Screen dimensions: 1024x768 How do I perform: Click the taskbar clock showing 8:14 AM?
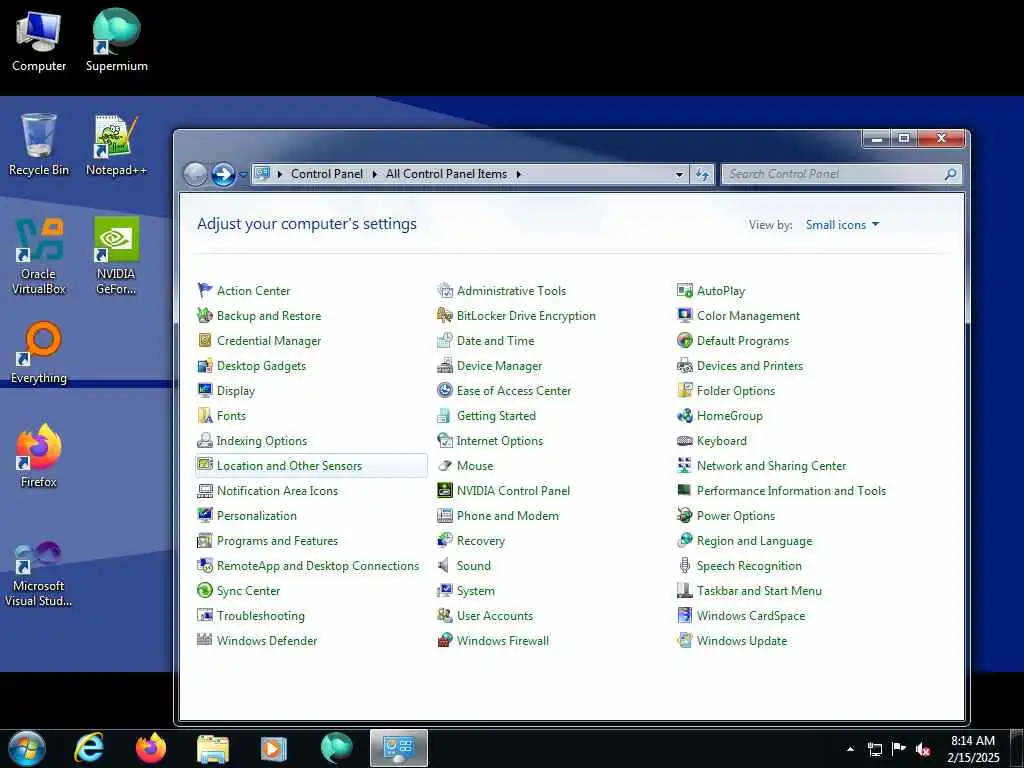pyautogui.click(x=973, y=749)
